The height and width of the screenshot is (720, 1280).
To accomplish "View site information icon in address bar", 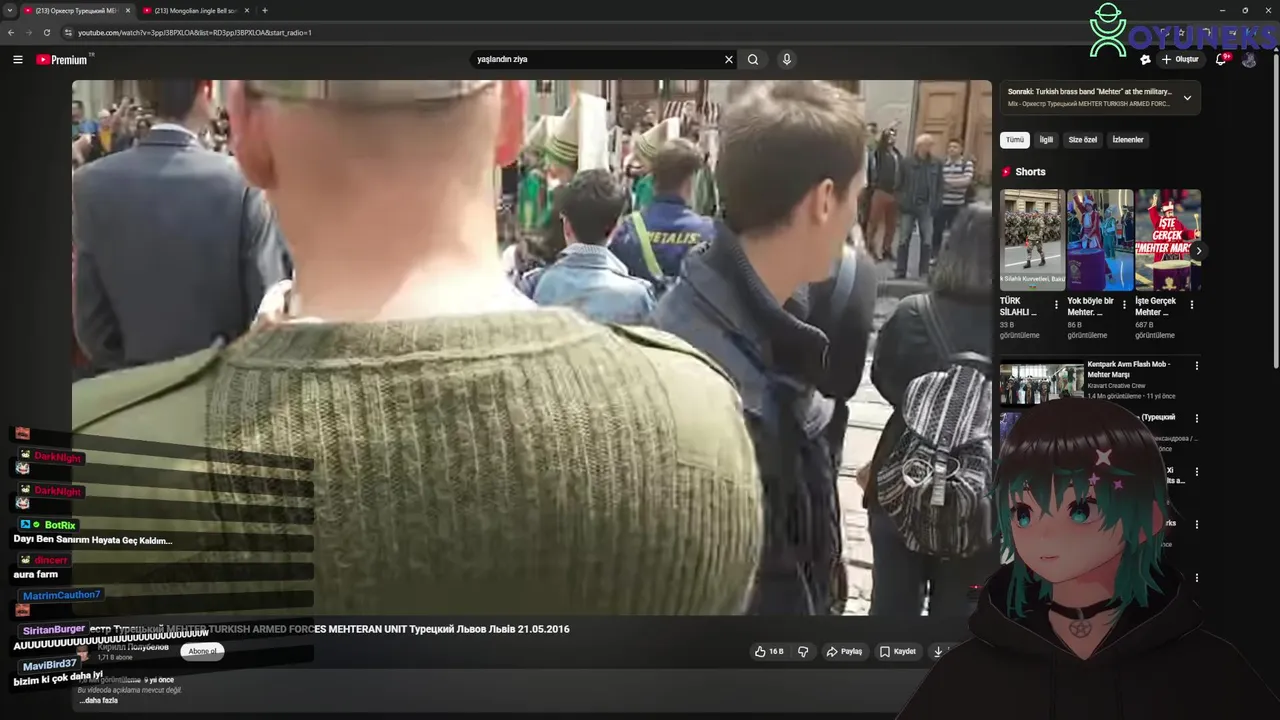I will pos(68,33).
